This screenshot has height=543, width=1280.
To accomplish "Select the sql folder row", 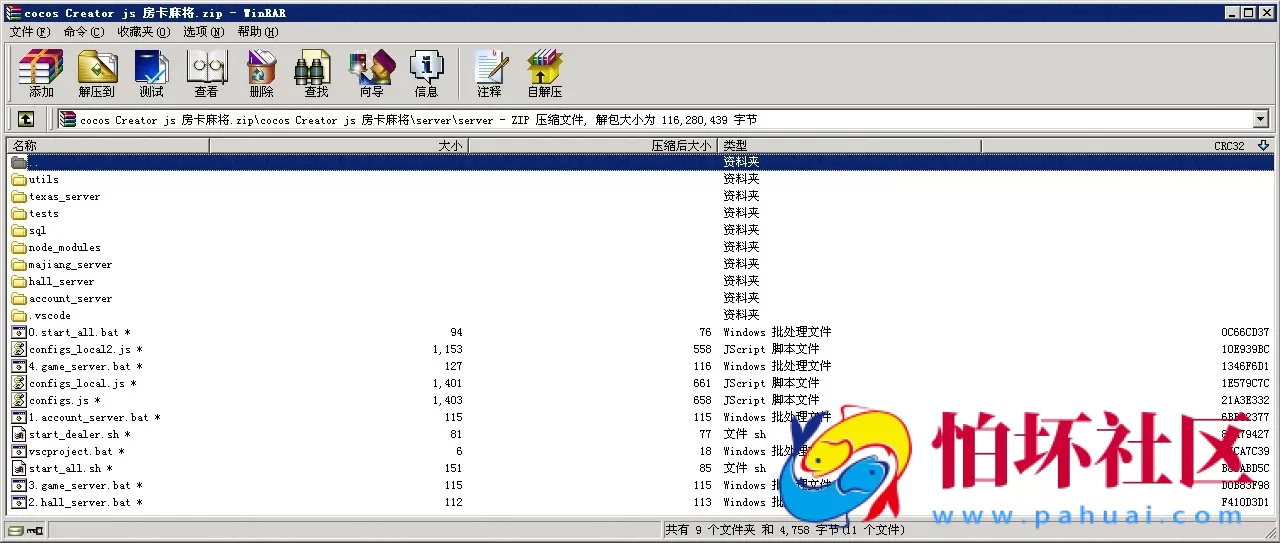I will (x=640, y=230).
